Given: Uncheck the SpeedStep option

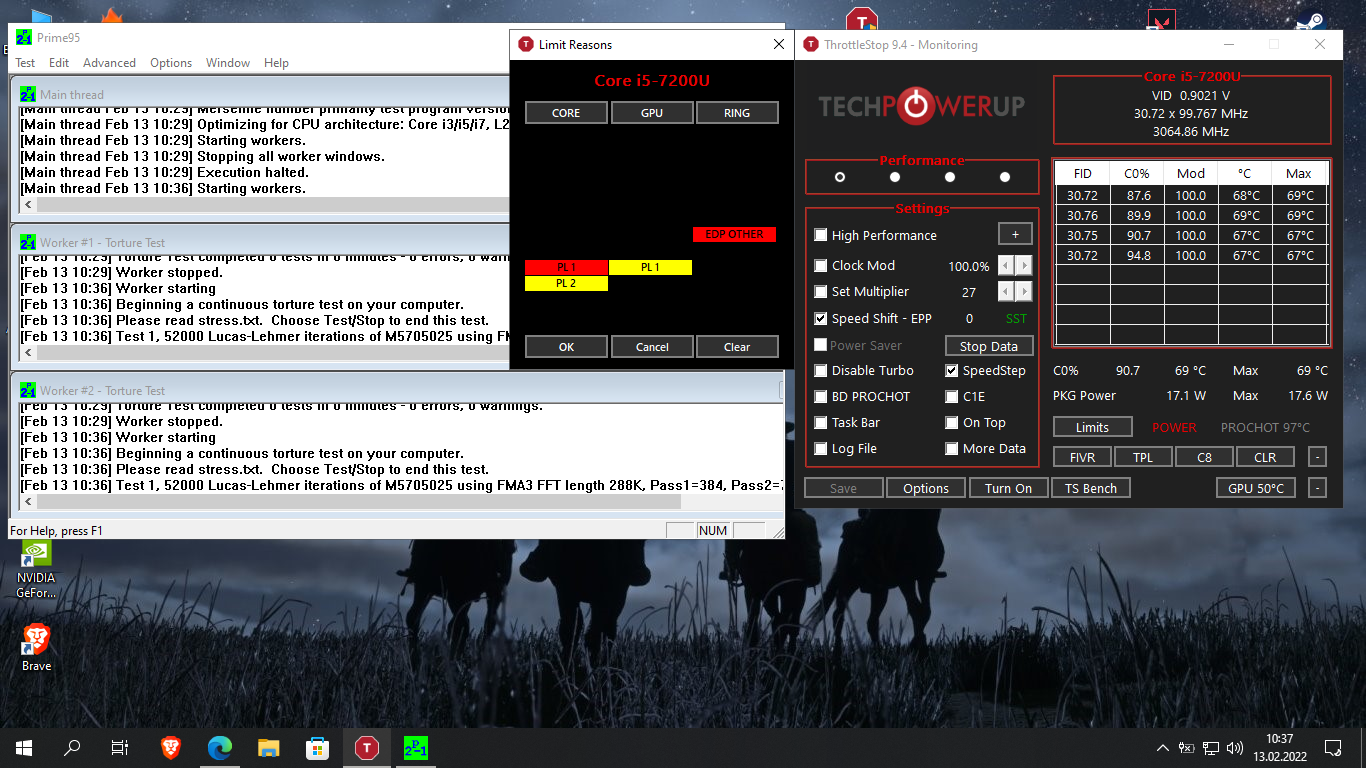Looking at the screenshot, I should 952,370.
